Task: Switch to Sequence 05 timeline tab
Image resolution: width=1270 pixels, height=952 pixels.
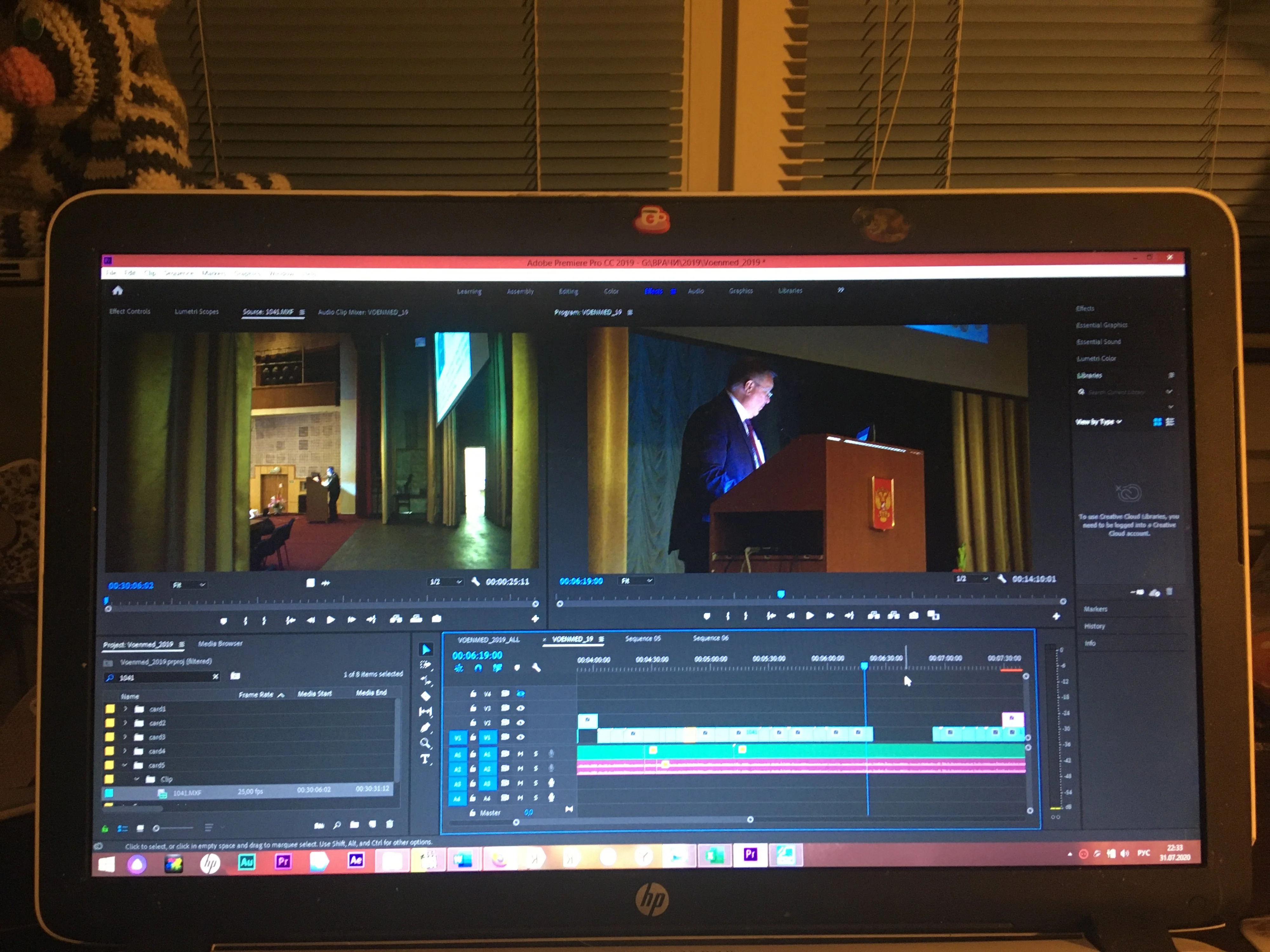Action: pos(643,638)
